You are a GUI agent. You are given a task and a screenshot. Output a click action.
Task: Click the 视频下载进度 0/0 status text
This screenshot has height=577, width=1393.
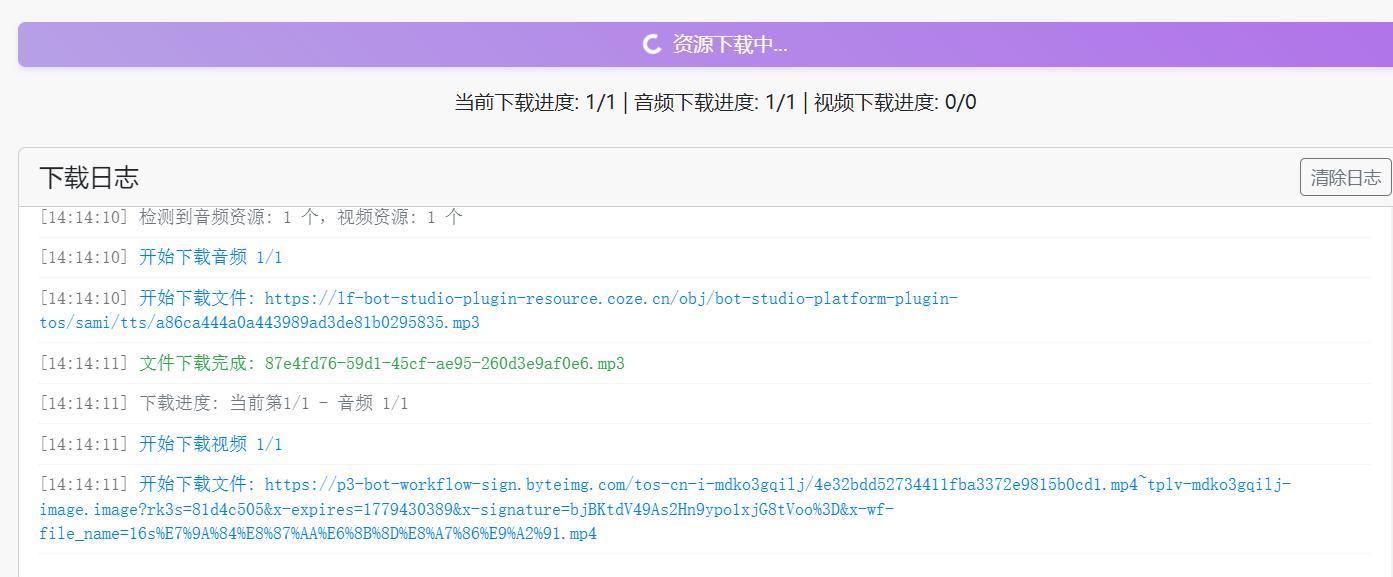tap(895, 102)
